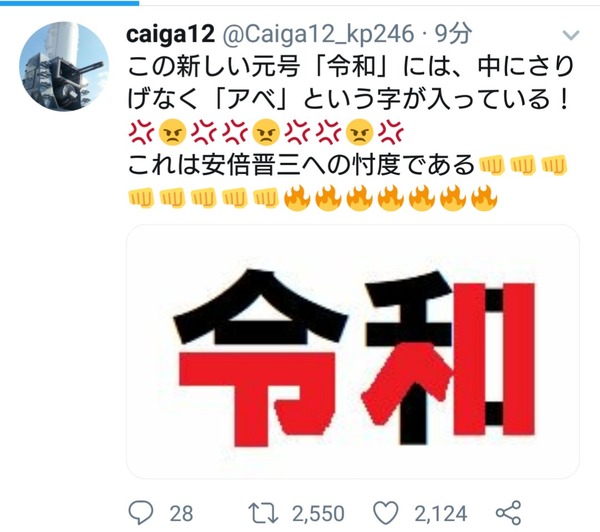
Task: Open the share icon menu
Action: coord(509,512)
